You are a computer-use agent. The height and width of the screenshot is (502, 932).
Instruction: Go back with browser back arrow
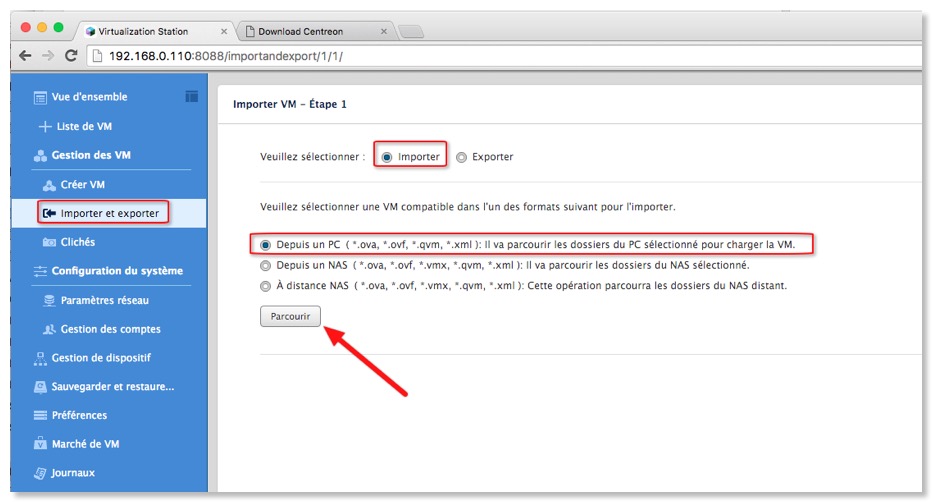click(x=25, y=56)
